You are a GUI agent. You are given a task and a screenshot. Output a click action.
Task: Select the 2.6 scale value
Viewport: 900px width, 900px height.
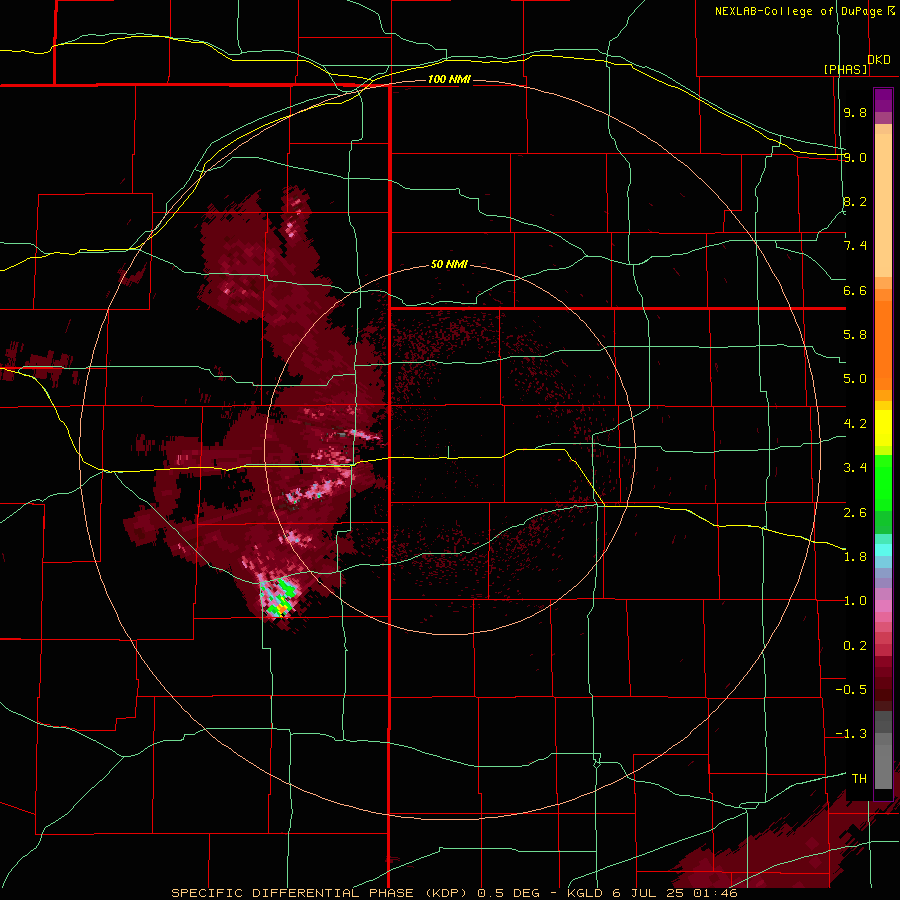pos(855,512)
